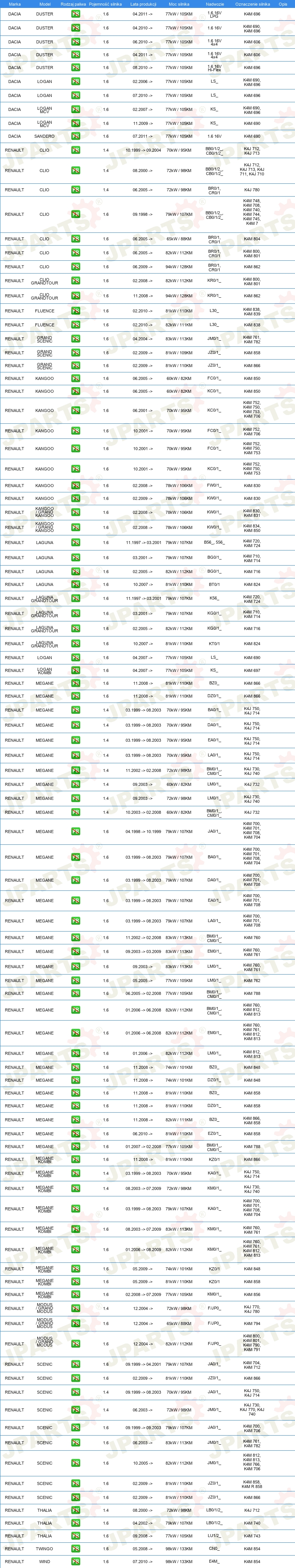Click the "Oznaczenie silnika" column header

pos(252,4)
